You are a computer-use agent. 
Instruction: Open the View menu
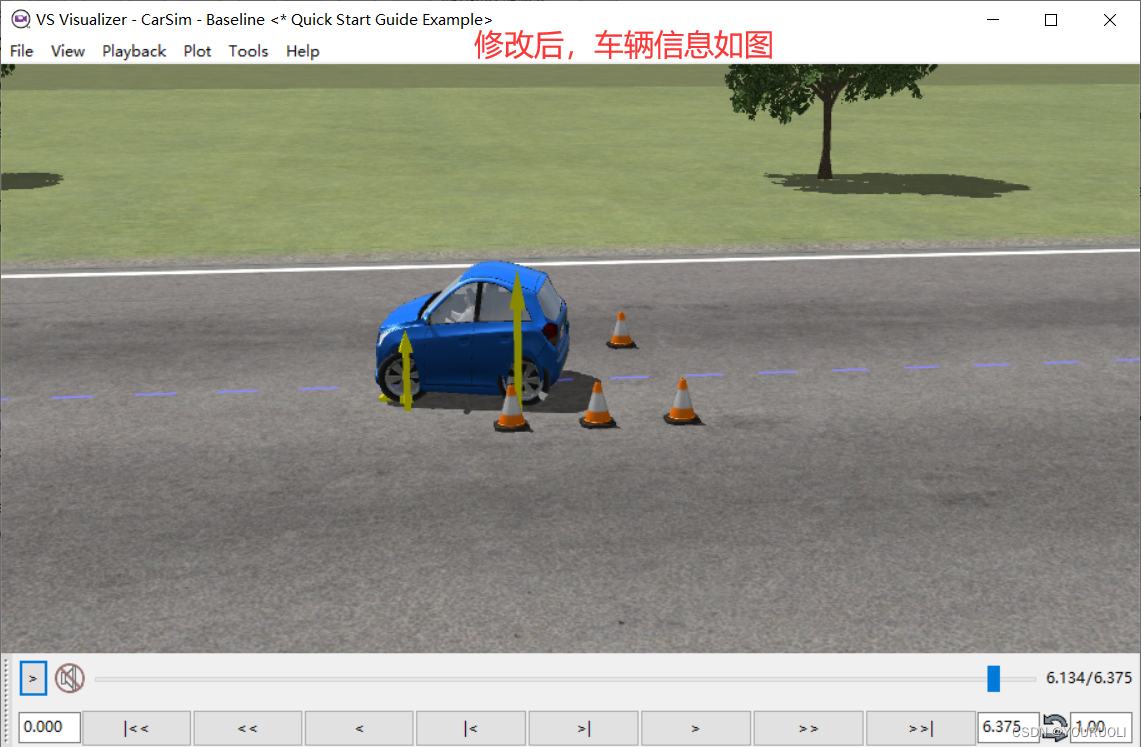tap(67, 51)
